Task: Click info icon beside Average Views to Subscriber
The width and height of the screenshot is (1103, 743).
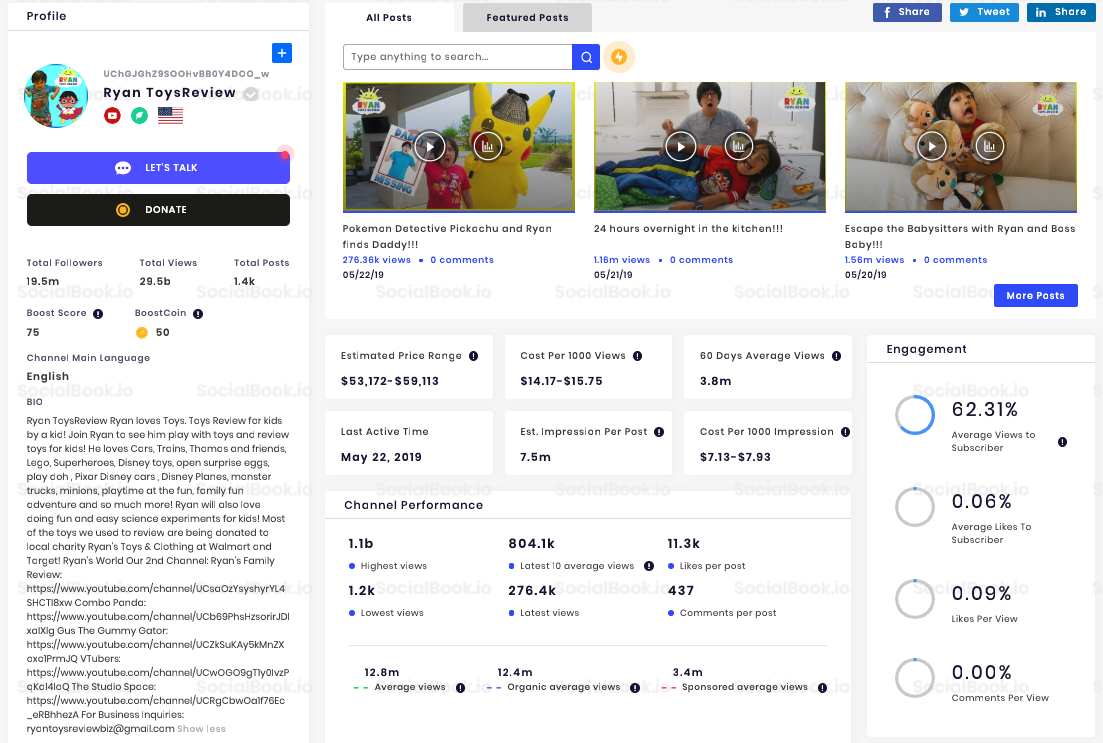Action: pos(1062,442)
